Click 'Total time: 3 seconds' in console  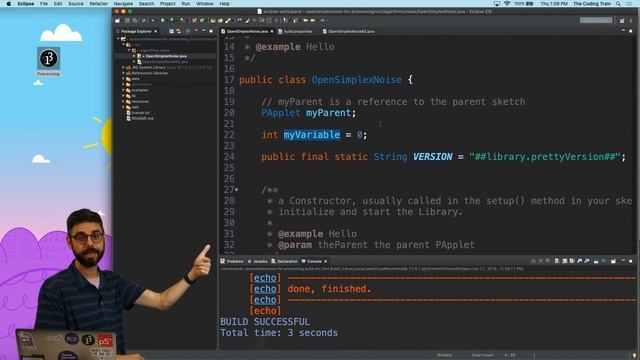click(x=279, y=333)
